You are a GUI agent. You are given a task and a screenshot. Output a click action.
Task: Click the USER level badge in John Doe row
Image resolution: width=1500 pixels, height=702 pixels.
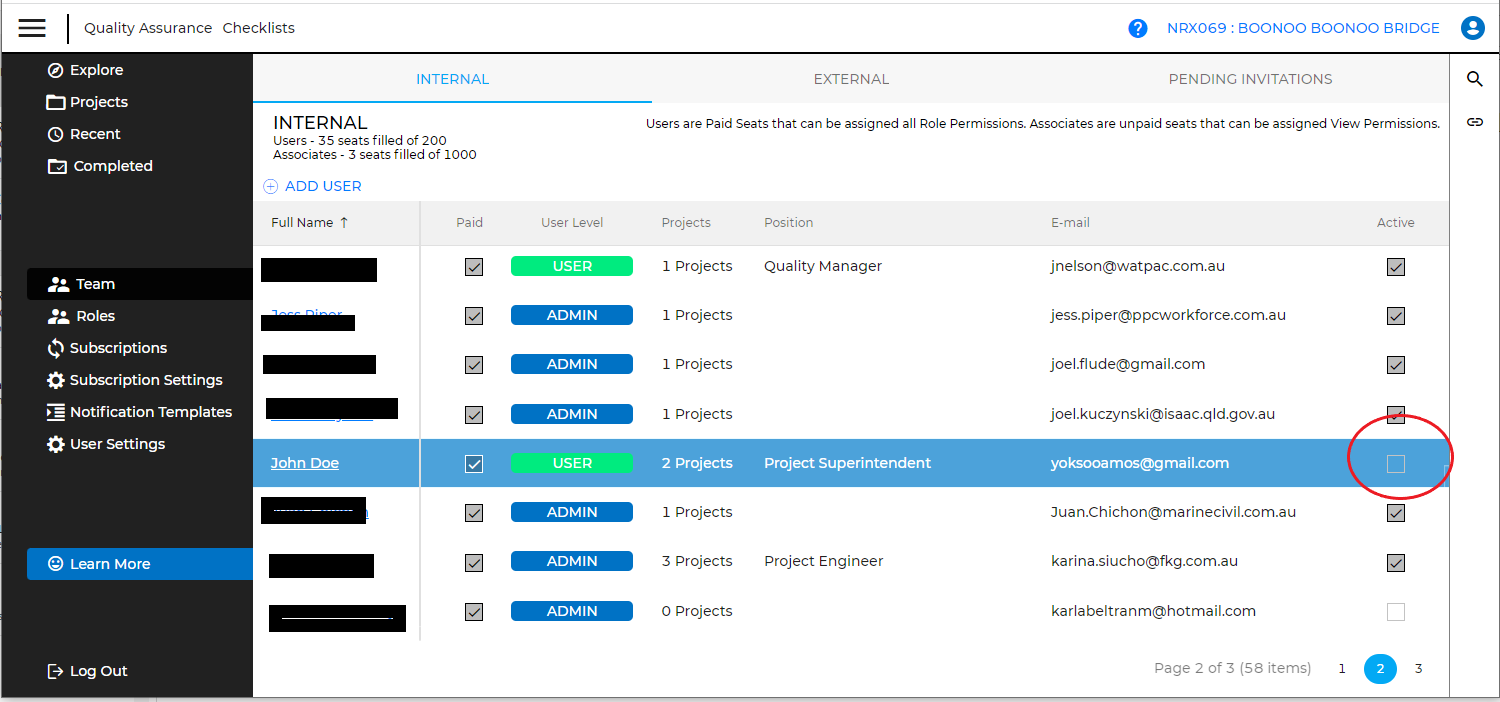[572, 463]
